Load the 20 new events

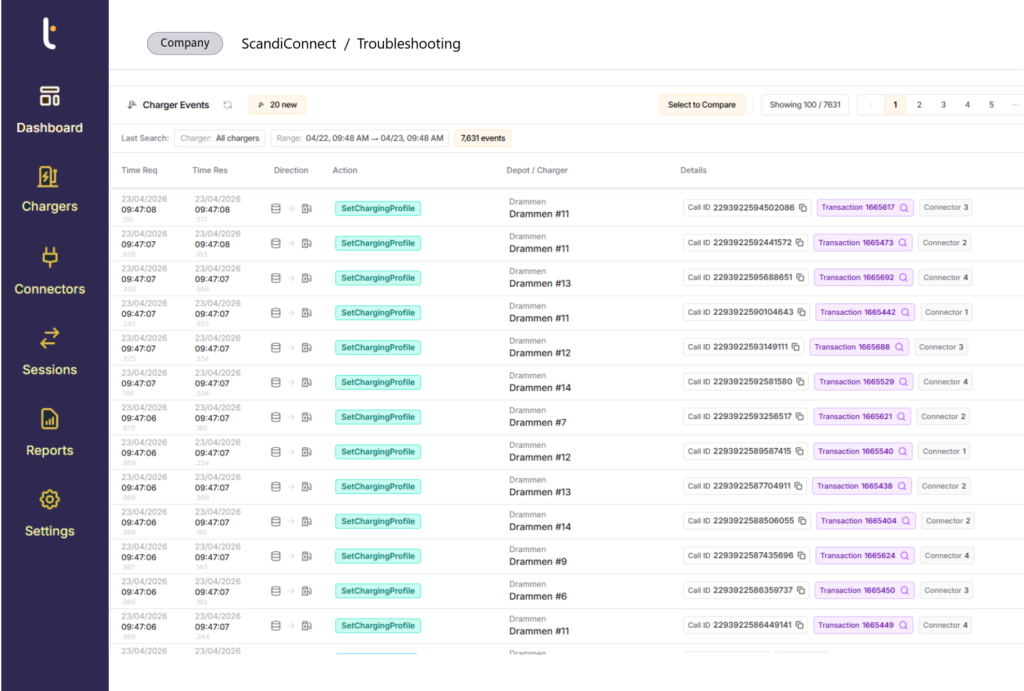pos(278,105)
